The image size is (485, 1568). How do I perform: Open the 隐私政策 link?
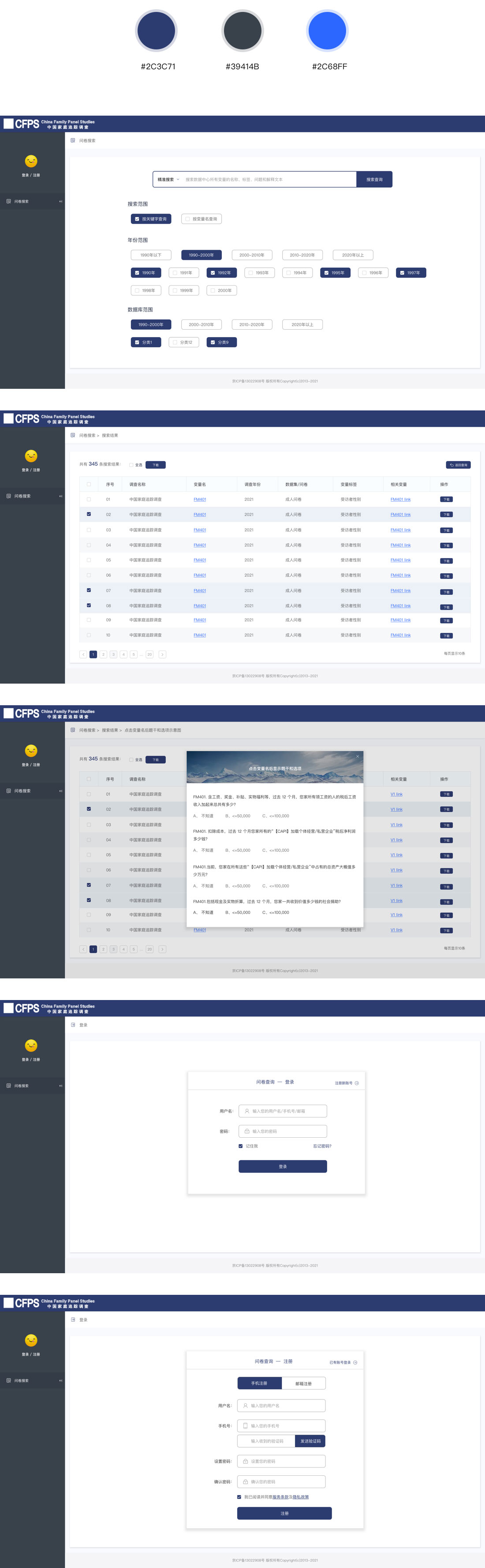(301, 1497)
